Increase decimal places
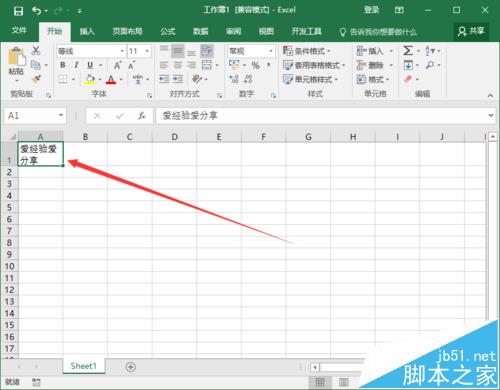The height and width of the screenshot is (390, 500). coord(234,79)
